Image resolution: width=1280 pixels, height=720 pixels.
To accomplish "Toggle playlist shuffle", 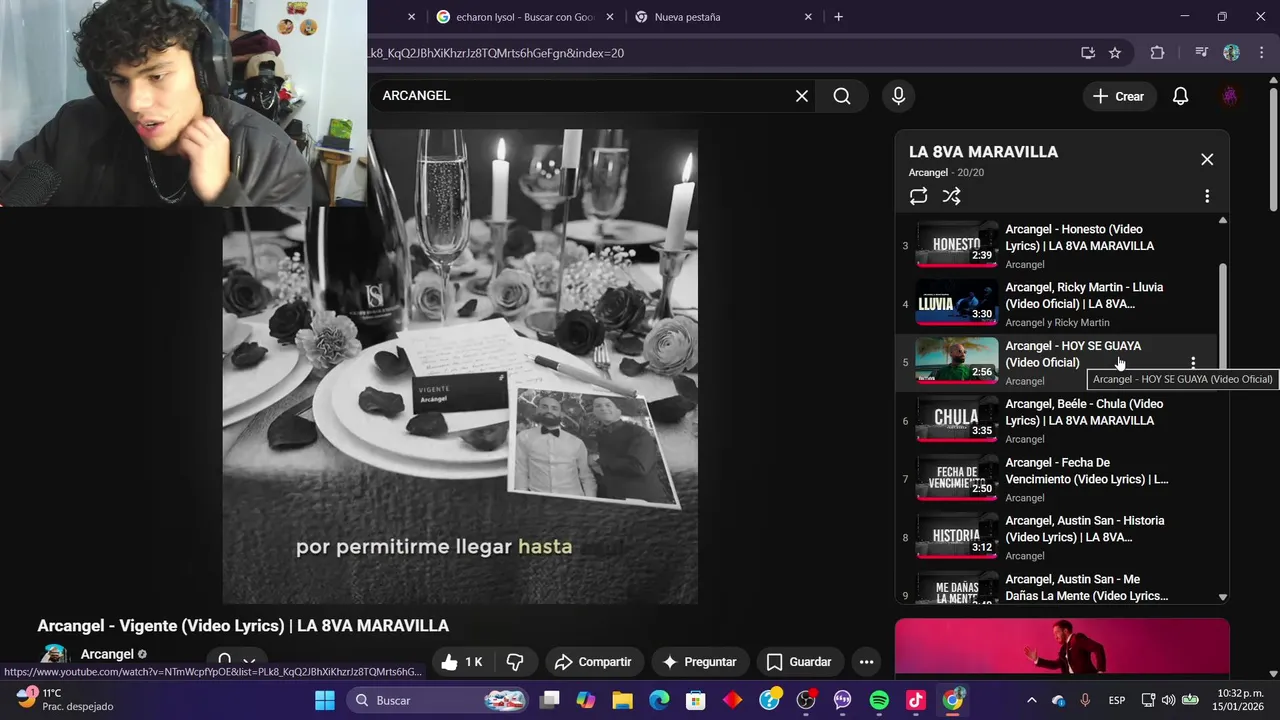I will click(x=951, y=196).
